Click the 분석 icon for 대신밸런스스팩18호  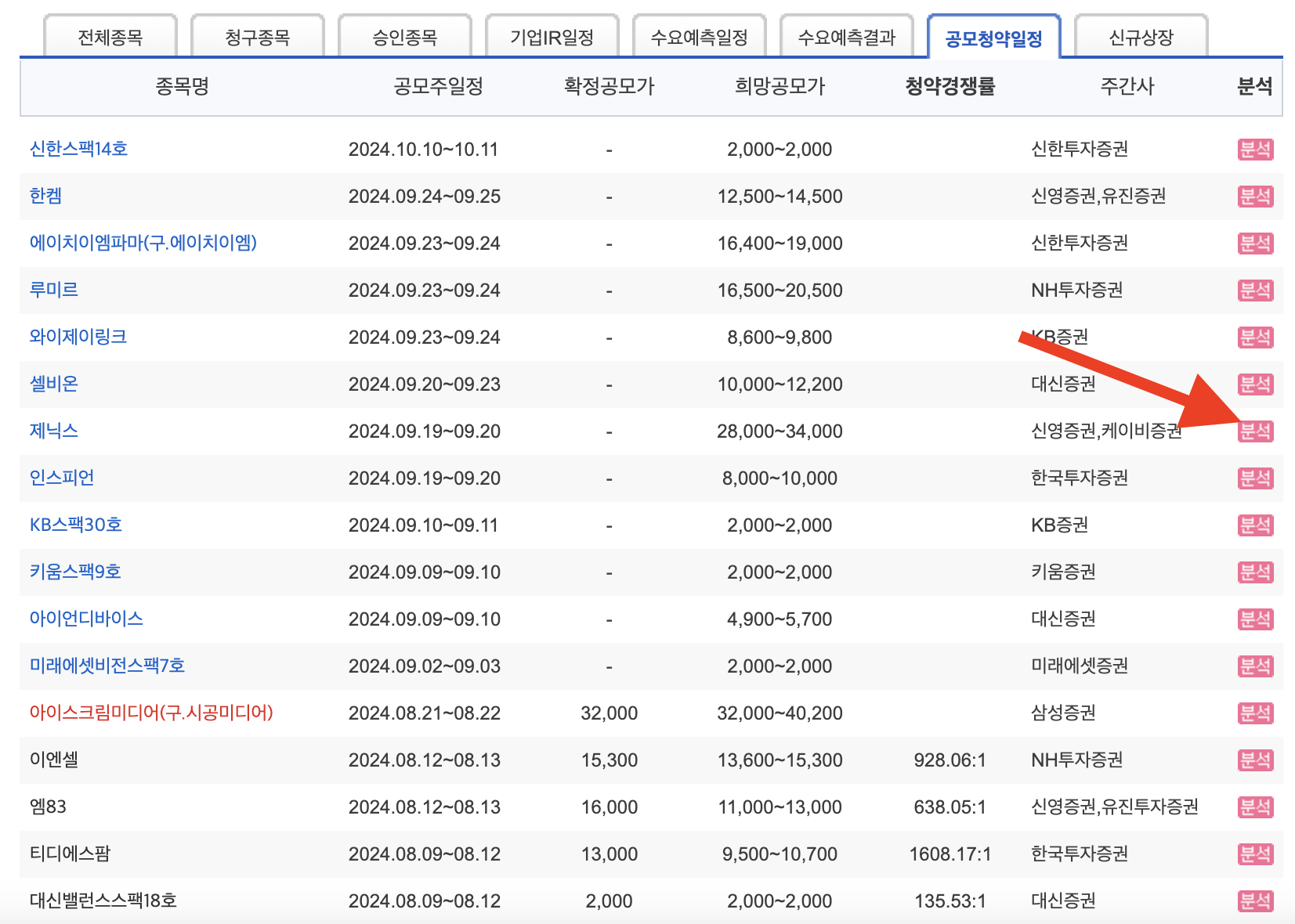tap(1255, 901)
